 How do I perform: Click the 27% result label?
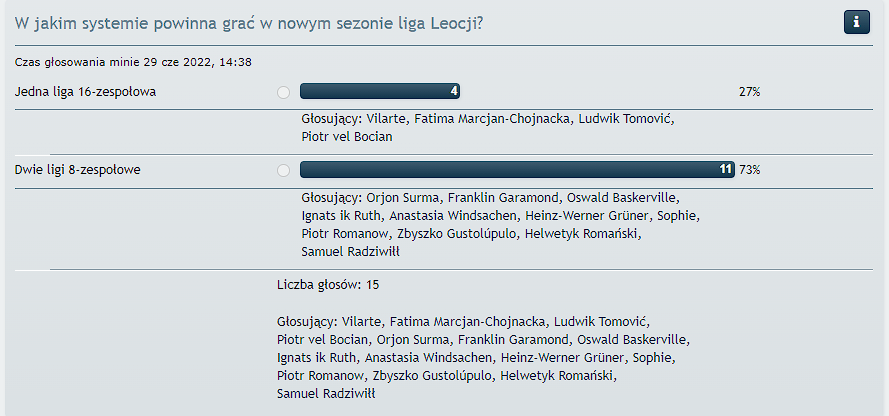click(749, 92)
